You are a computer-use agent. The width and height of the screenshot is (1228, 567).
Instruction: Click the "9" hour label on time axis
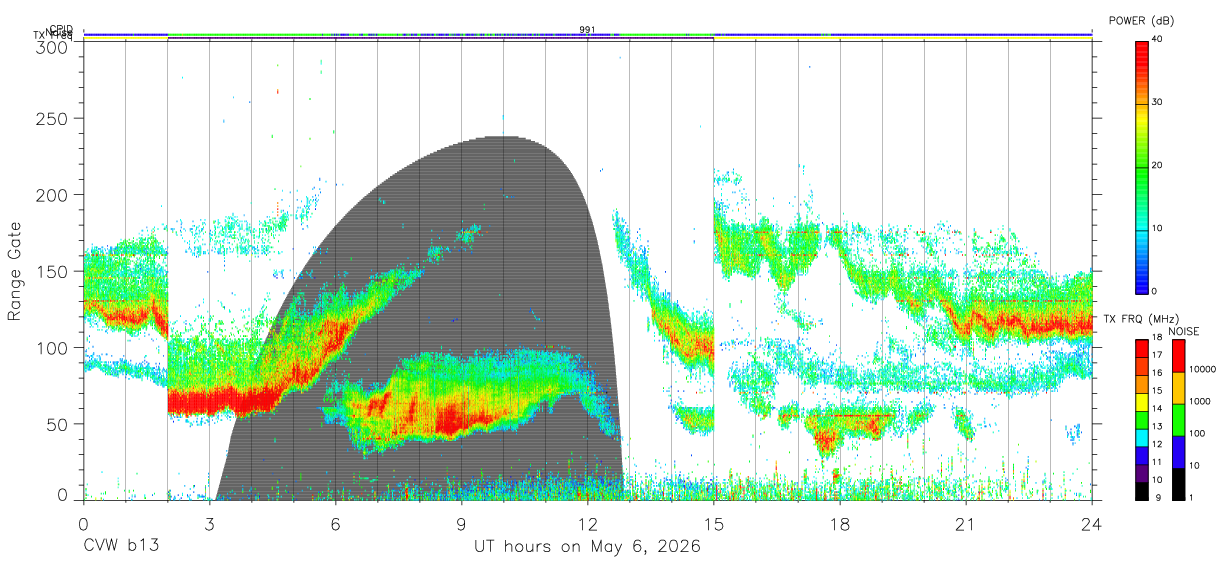point(462,523)
